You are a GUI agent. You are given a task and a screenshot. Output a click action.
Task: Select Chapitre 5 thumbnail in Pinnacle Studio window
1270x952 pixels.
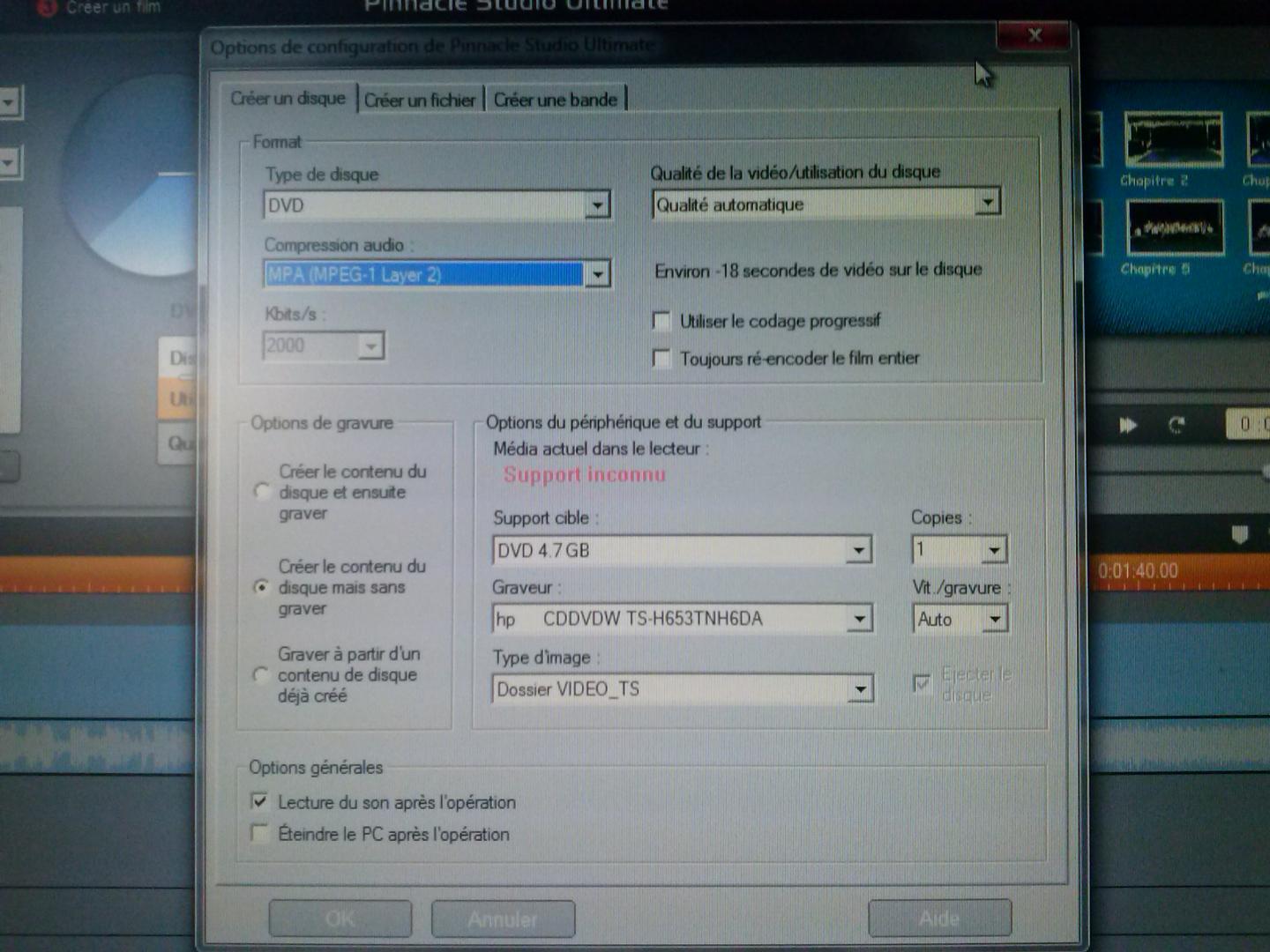coord(1175,228)
